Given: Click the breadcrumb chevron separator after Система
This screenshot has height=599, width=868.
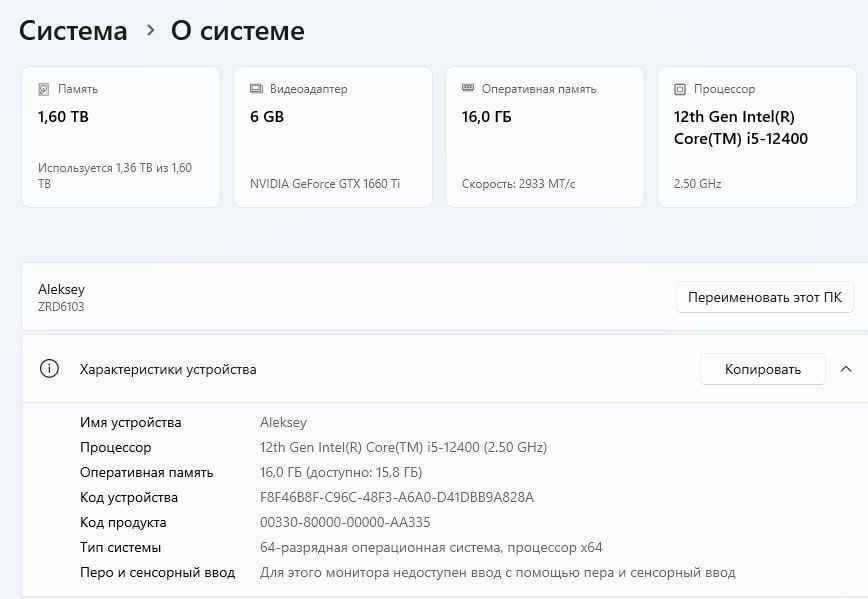Looking at the screenshot, I should (x=150, y=30).
